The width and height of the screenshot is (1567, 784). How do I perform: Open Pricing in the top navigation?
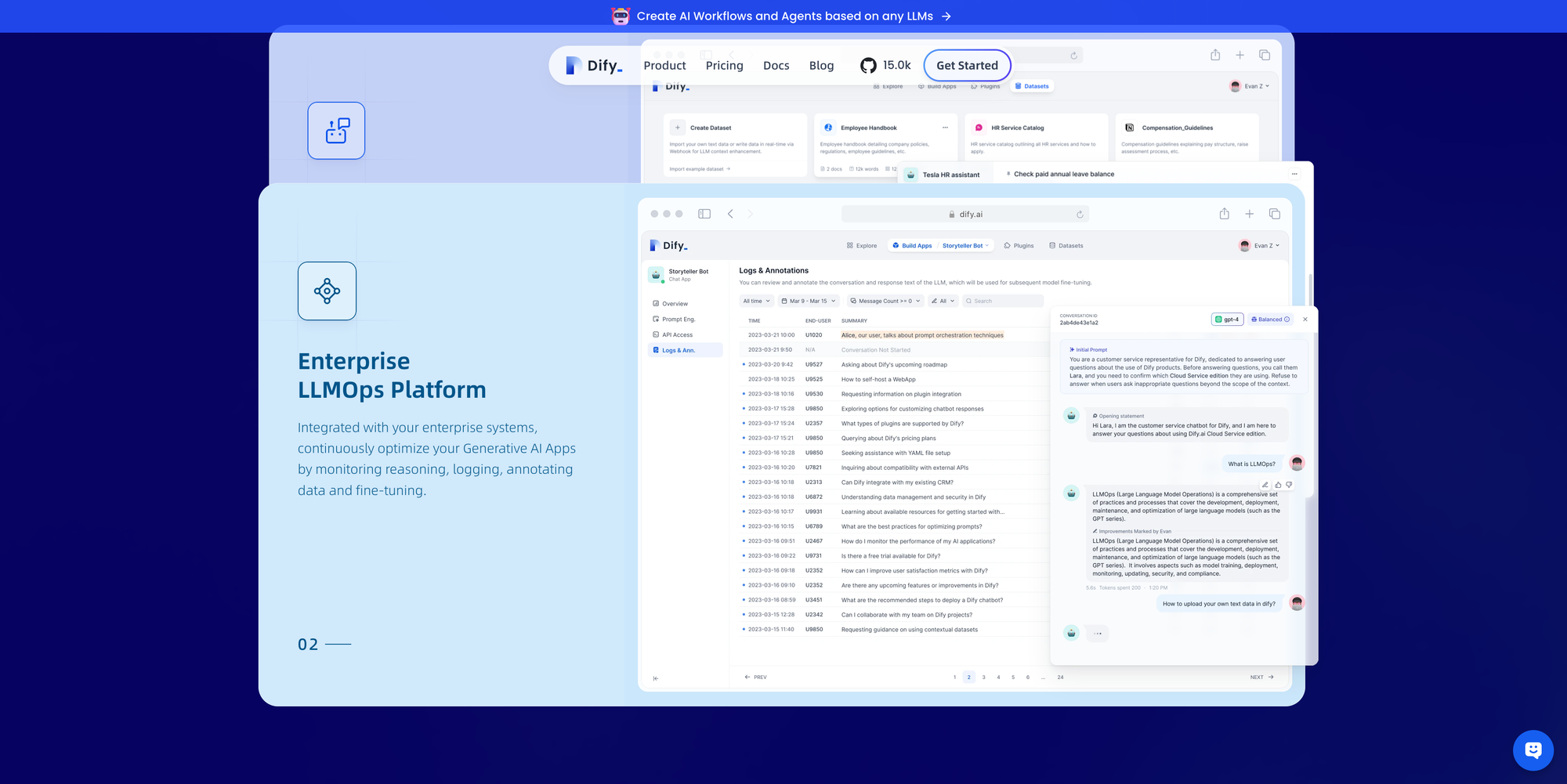pyautogui.click(x=724, y=66)
